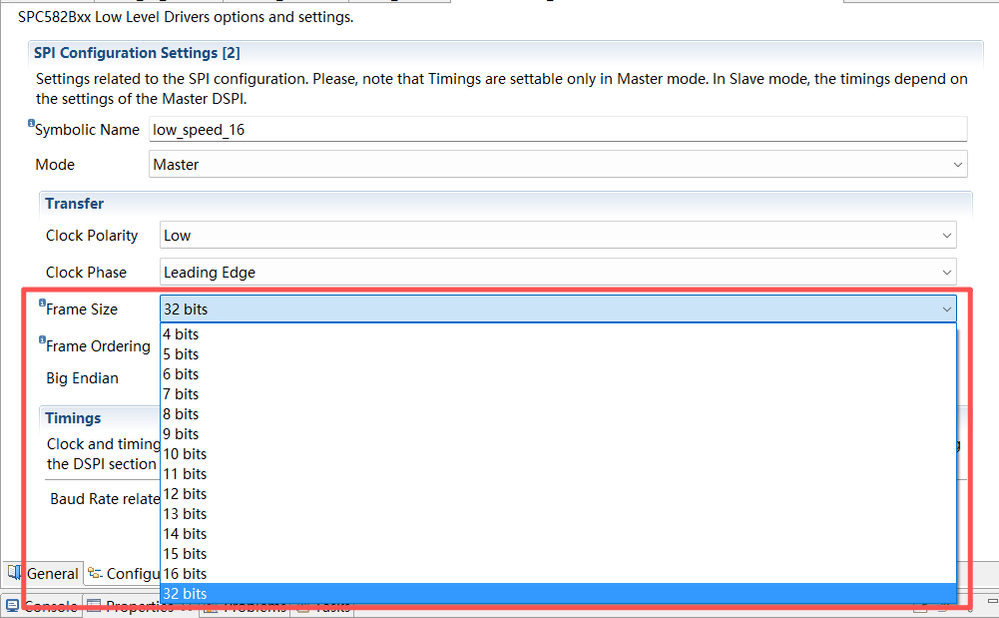The width and height of the screenshot is (999, 618).
Task: Click the Big Endian label
Action: point(82,378)
